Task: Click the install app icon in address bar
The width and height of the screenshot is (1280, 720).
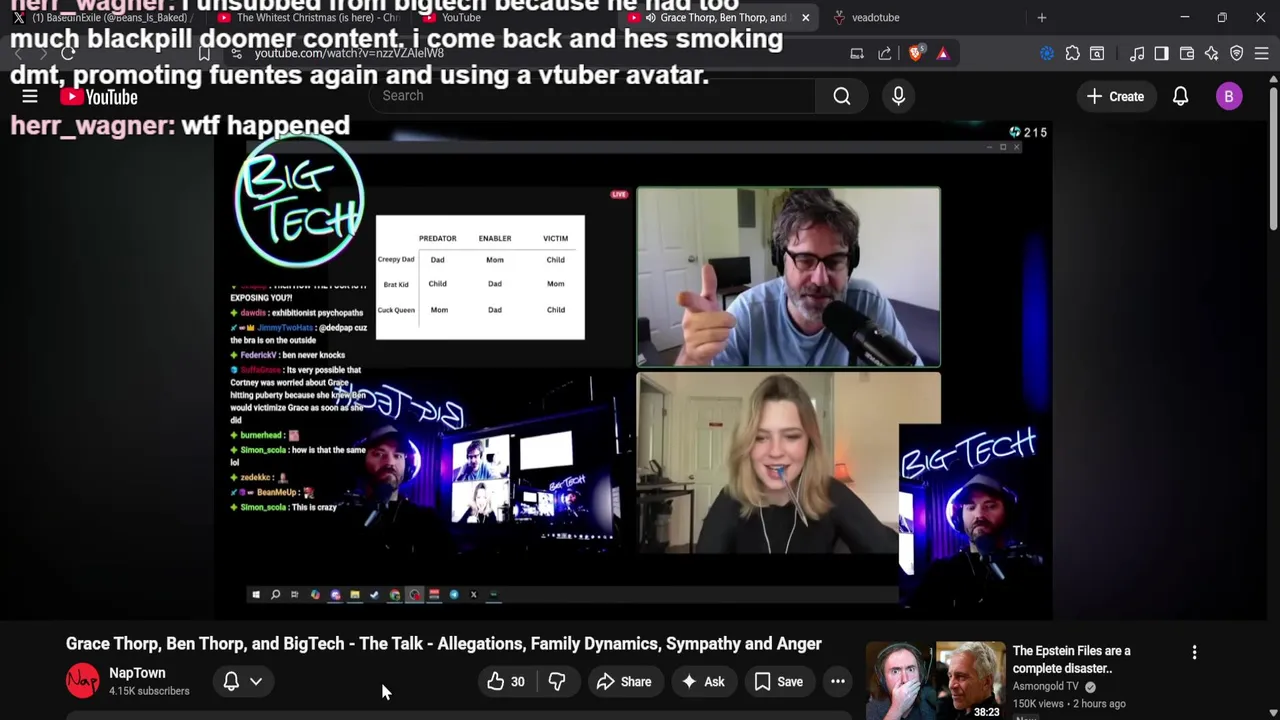Action: [x=857, y=53]
